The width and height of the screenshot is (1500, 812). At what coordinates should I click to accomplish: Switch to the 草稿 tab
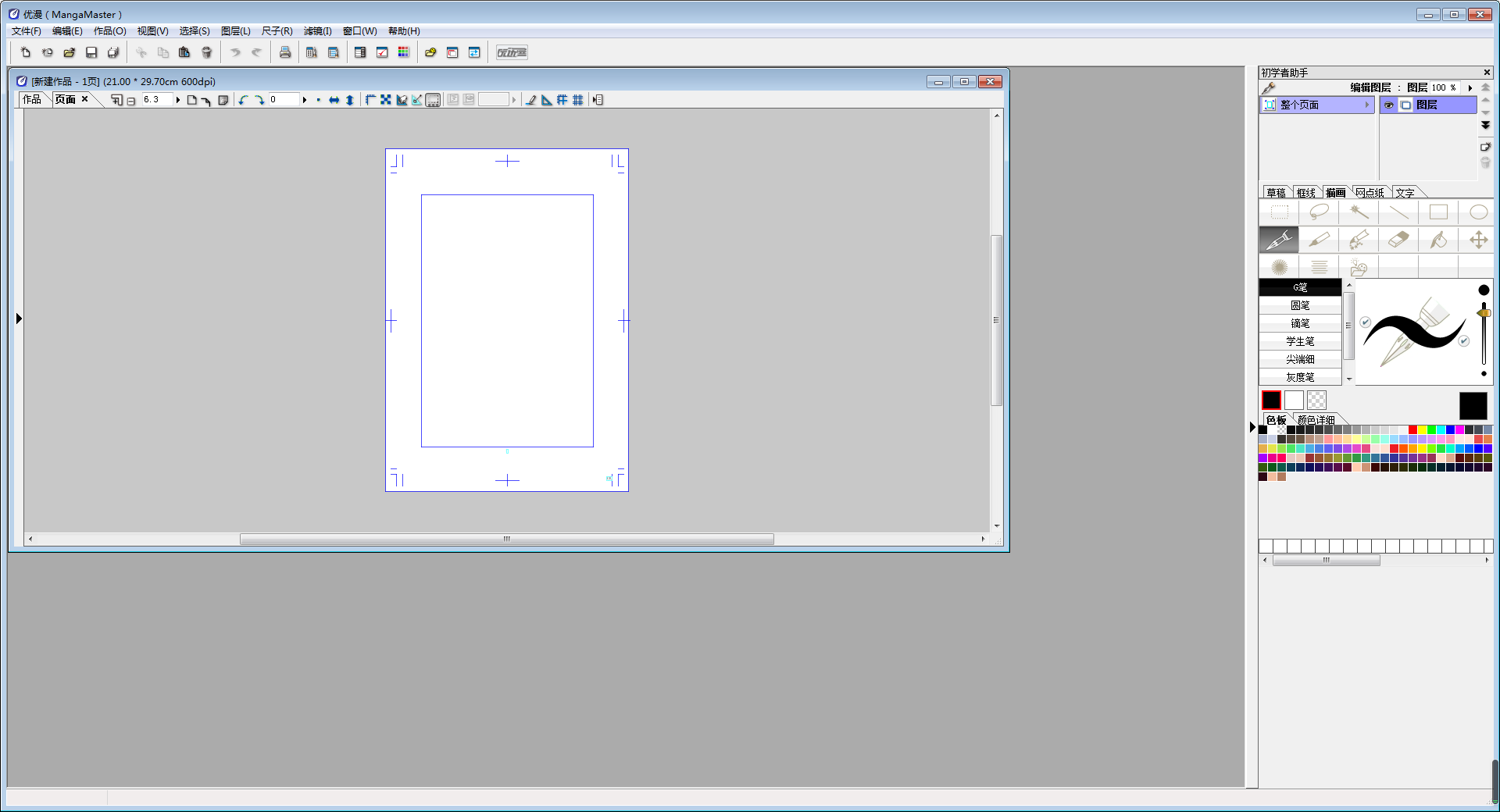(x=1277, y=192)
